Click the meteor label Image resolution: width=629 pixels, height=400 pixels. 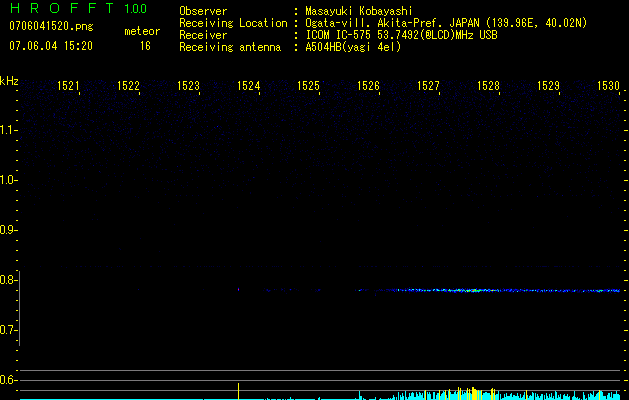click(142, 31)
